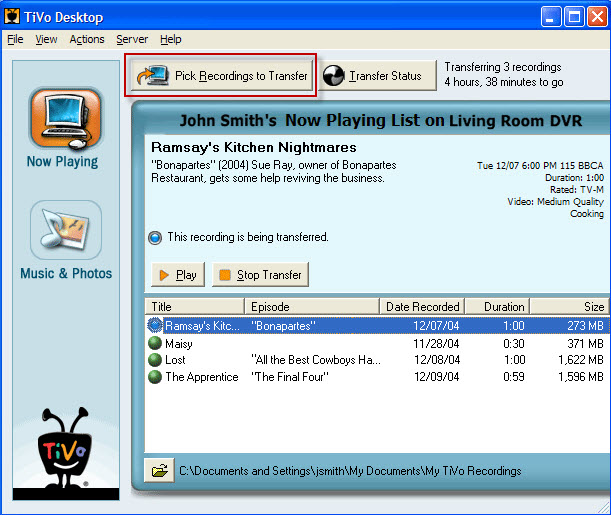Viewport: 611px width, 515px height.
Task: Click the 0:59 duration cell
Action: 514,377
